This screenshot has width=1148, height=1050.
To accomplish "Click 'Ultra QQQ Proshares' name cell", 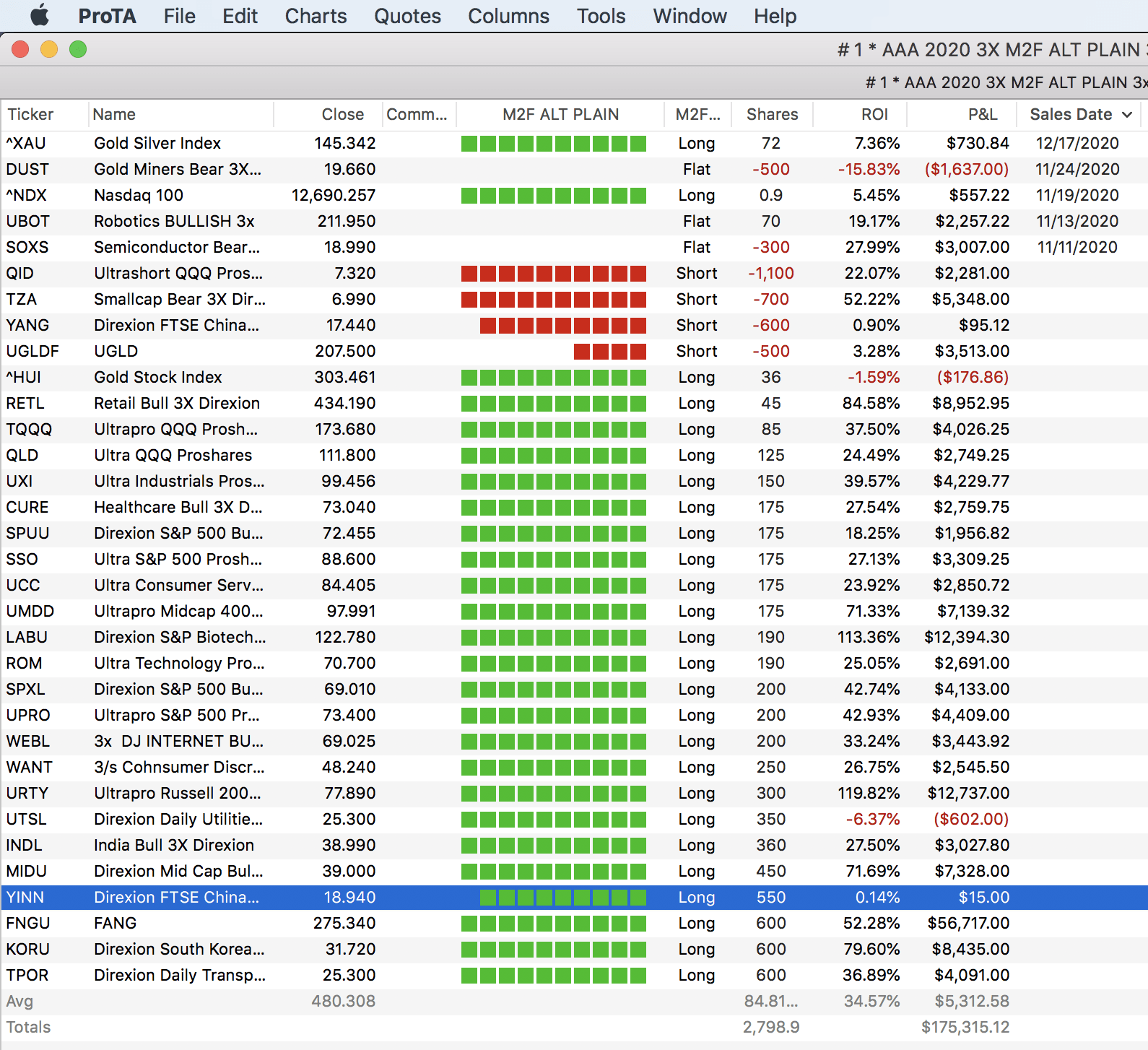I will point(173,455).
